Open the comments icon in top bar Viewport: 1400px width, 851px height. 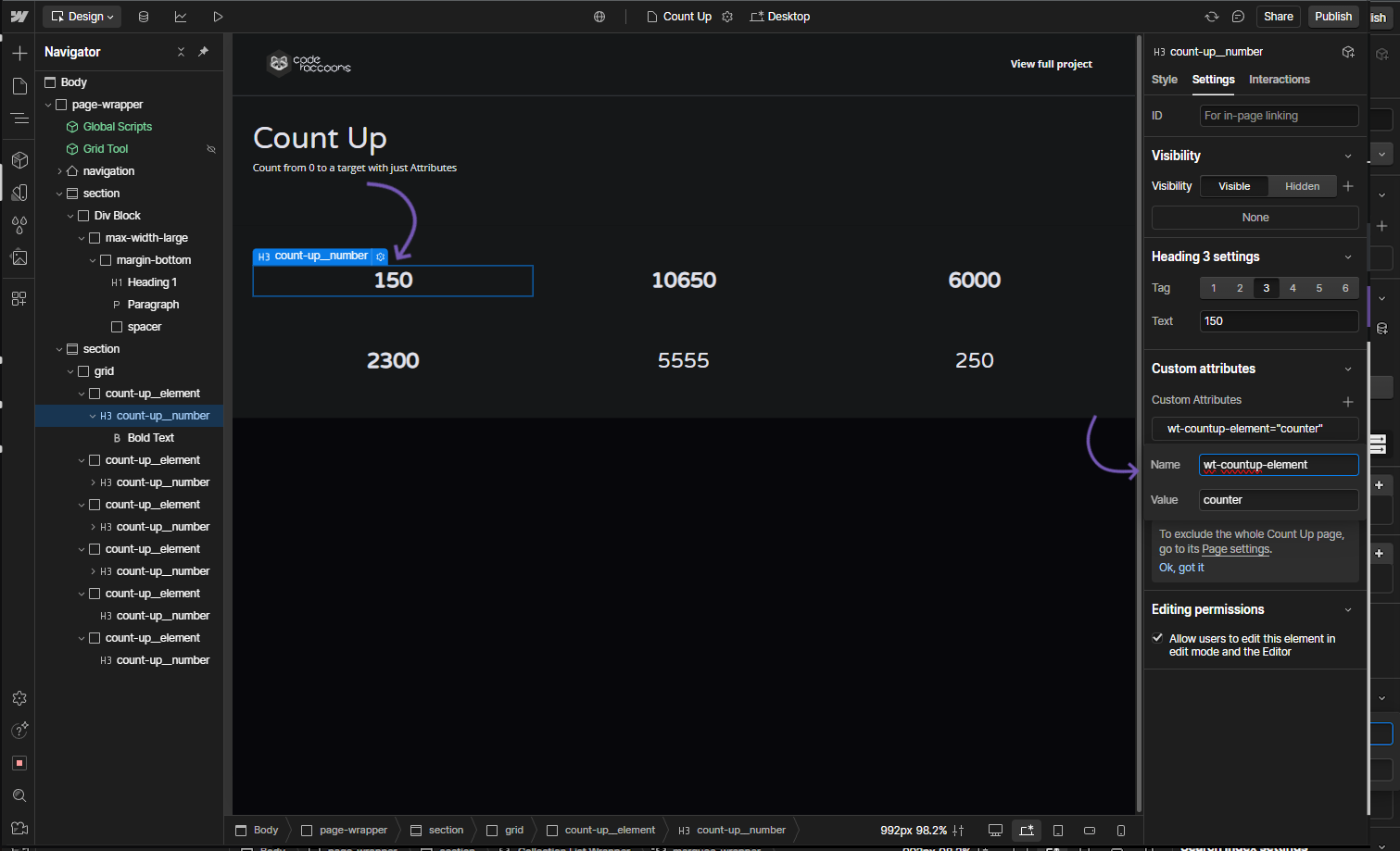point(1238,17)
